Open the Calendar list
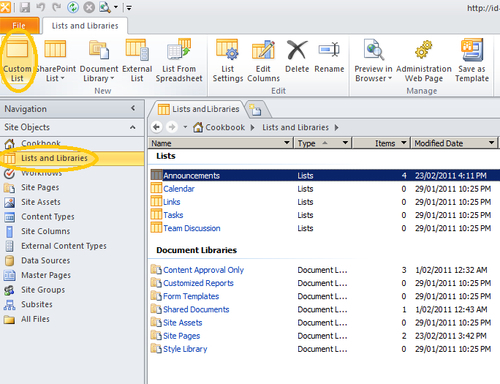The width and height of the screenshot is (500, 384). [x=179, y=189]
